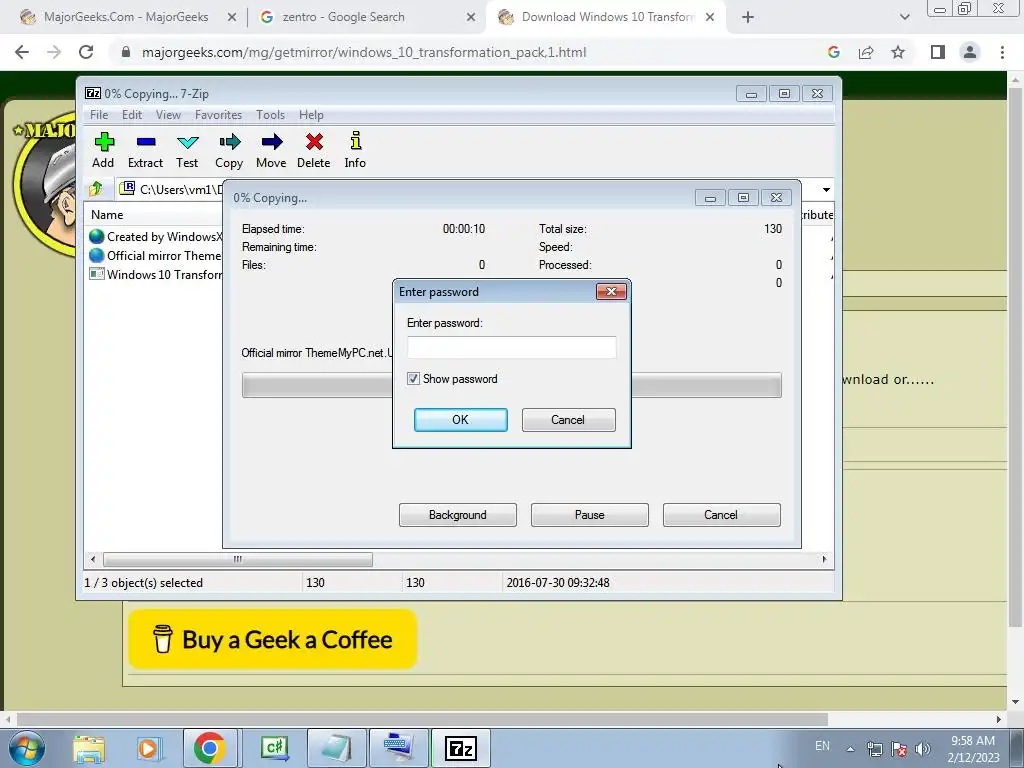Image resolution: width=1024 pixels, height=768 pixels.
Task: Open Chrome's side panel icon
Action: 938,52
